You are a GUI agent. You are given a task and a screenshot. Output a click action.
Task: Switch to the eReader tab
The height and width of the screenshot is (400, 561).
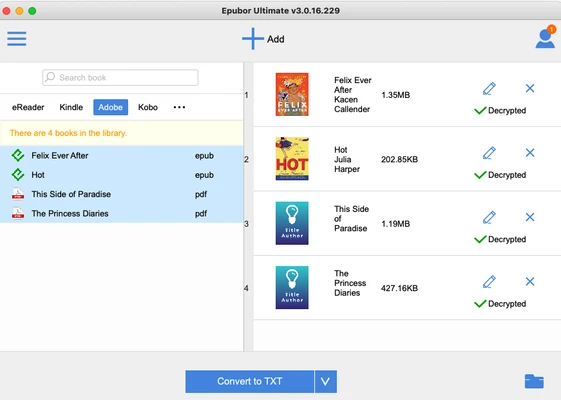point(28,107)
